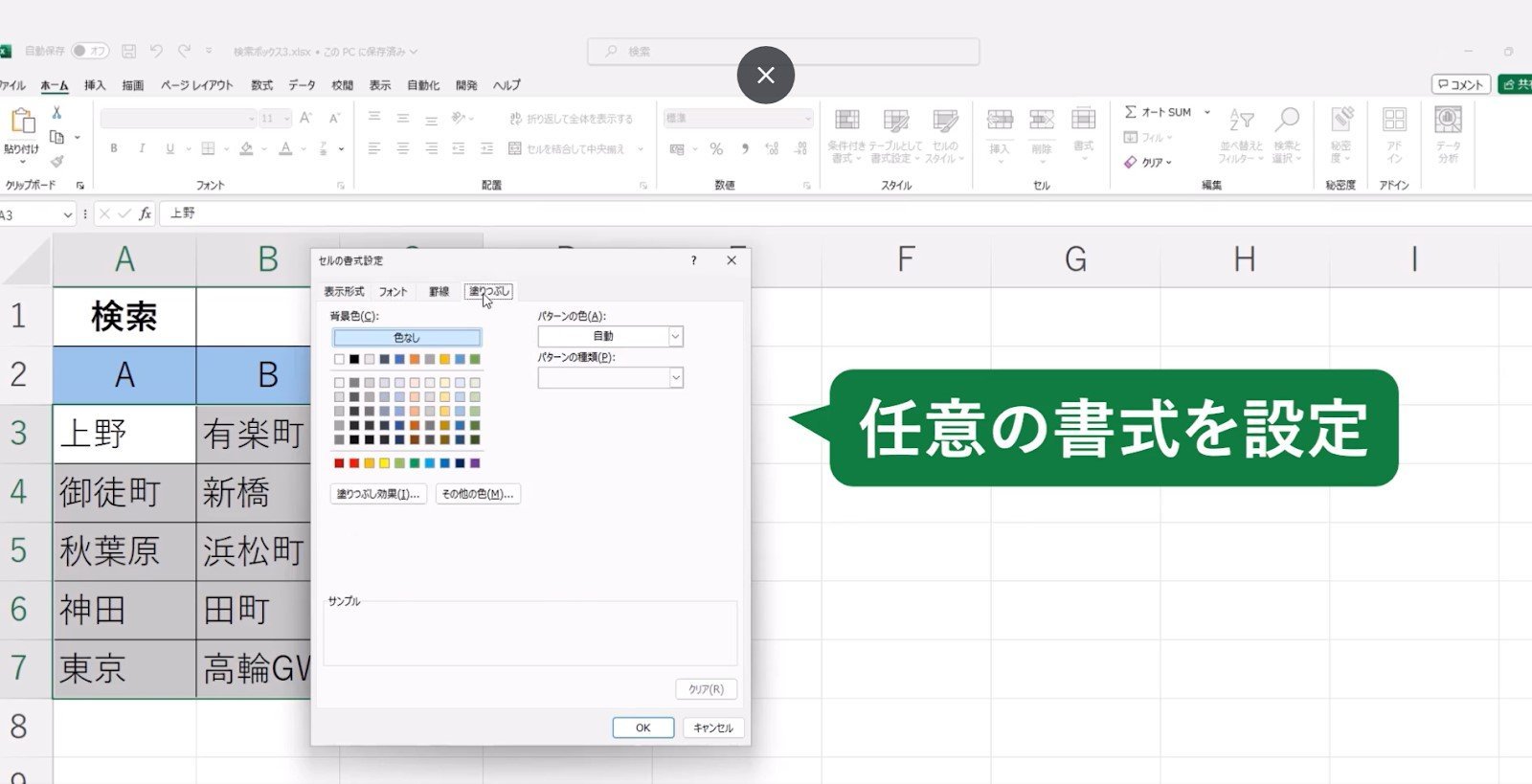1532x784 pixels.
Task: Toggle Wrap Text in the Alignment group
Action: 571,119
